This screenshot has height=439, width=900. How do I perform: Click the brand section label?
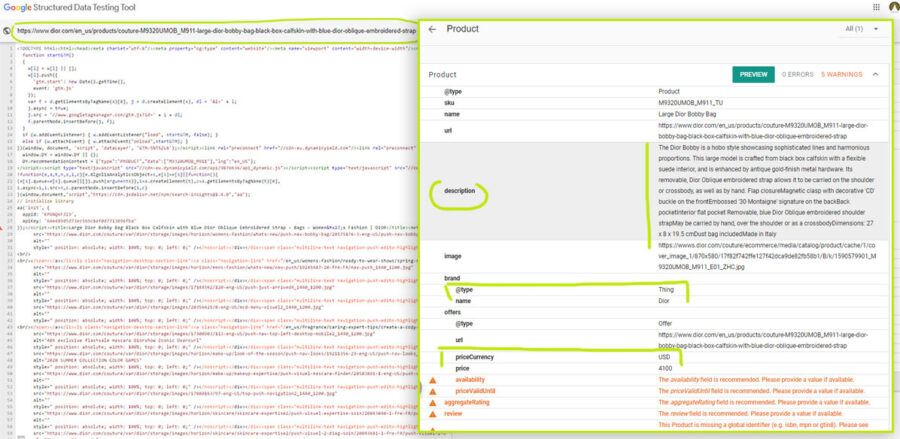click(452, 278)
